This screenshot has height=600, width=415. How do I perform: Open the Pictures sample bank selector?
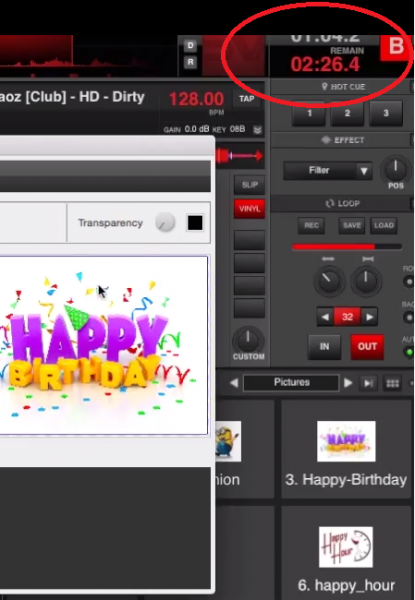point(291,383)
